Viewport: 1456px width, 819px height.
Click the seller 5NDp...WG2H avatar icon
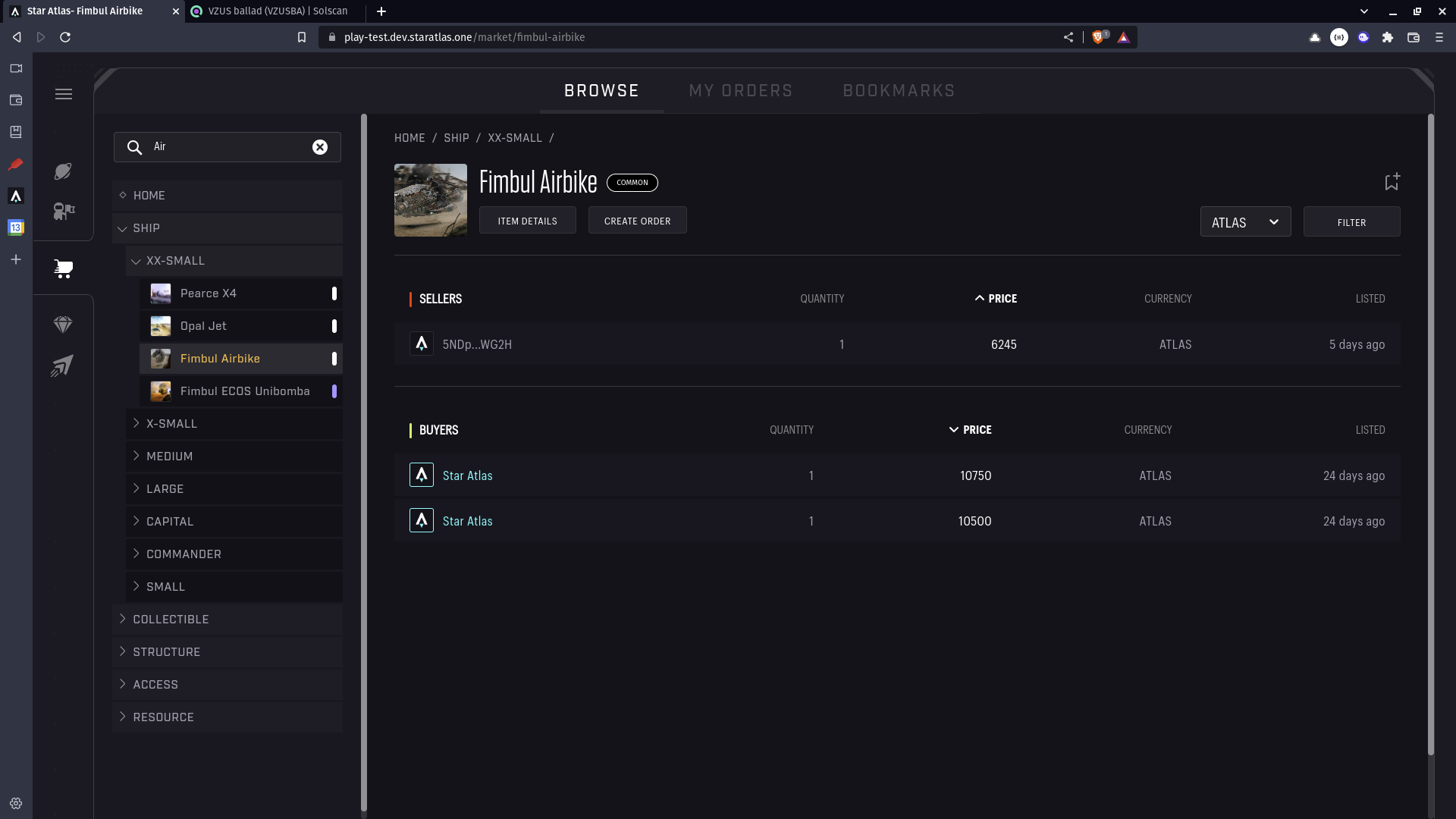422,344
